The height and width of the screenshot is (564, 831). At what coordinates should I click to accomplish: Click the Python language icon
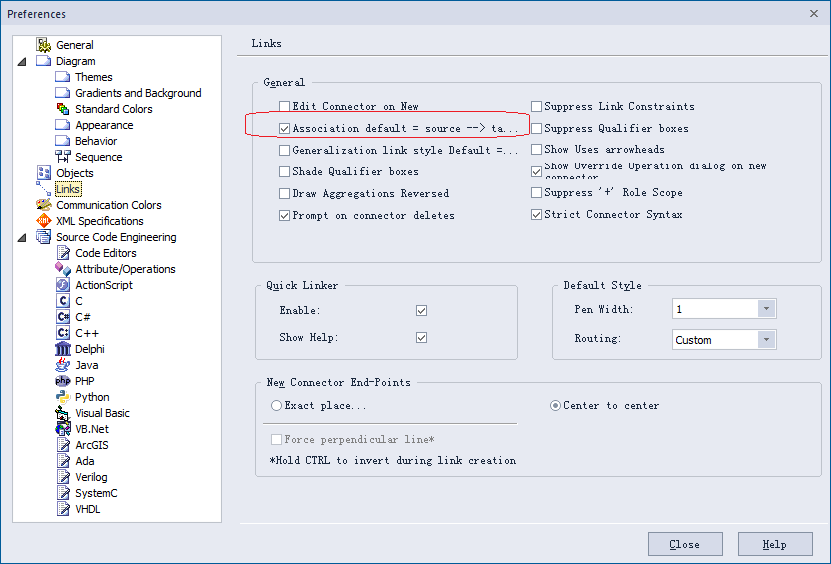[x=63, y=396]
